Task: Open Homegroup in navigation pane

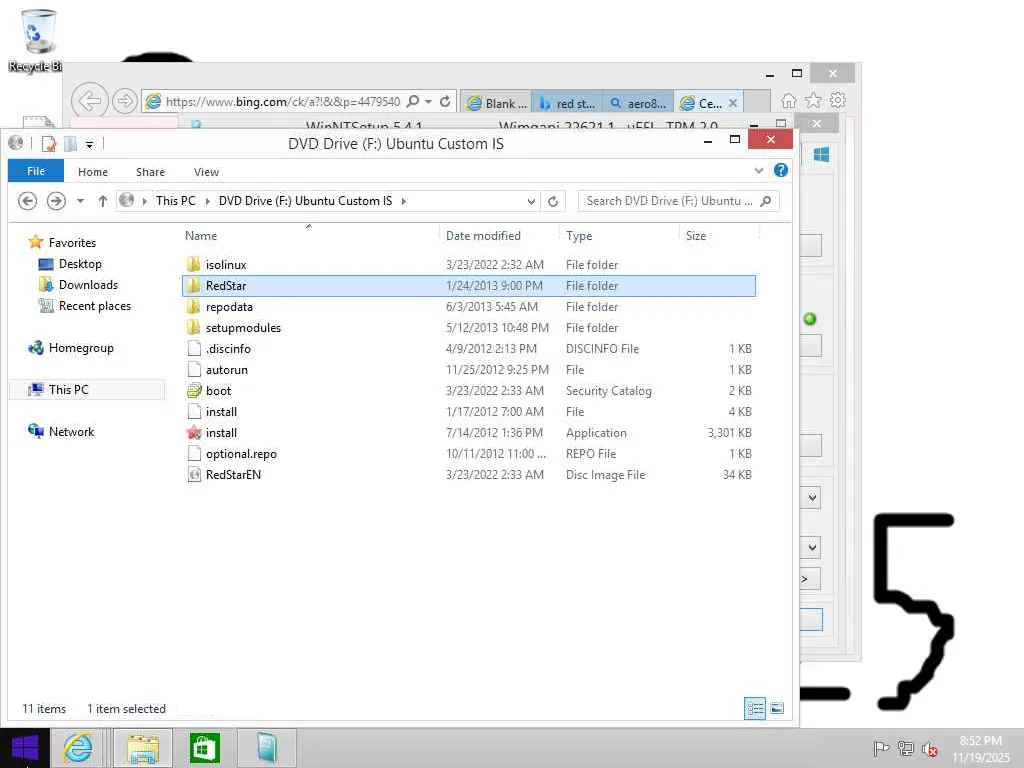Action: pyautogui.click(x=81, y=348)
